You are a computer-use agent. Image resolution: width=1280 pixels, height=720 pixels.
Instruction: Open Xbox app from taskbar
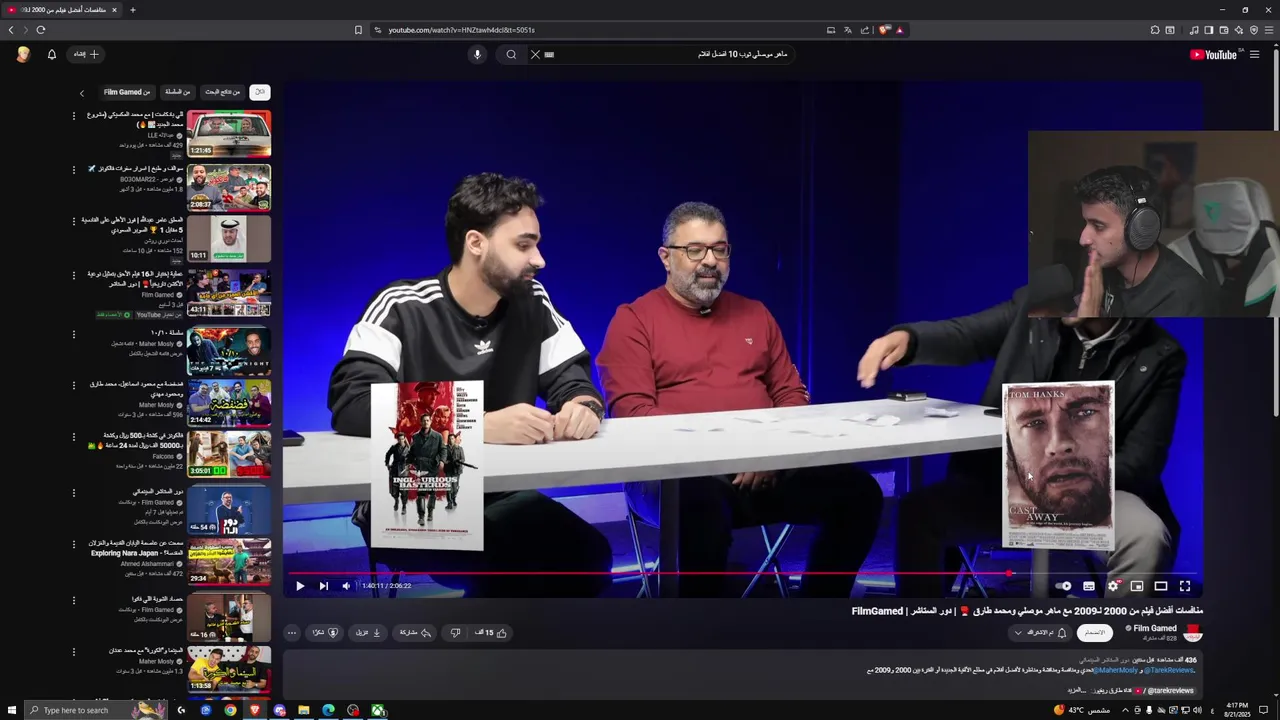[x=378, y=710]
